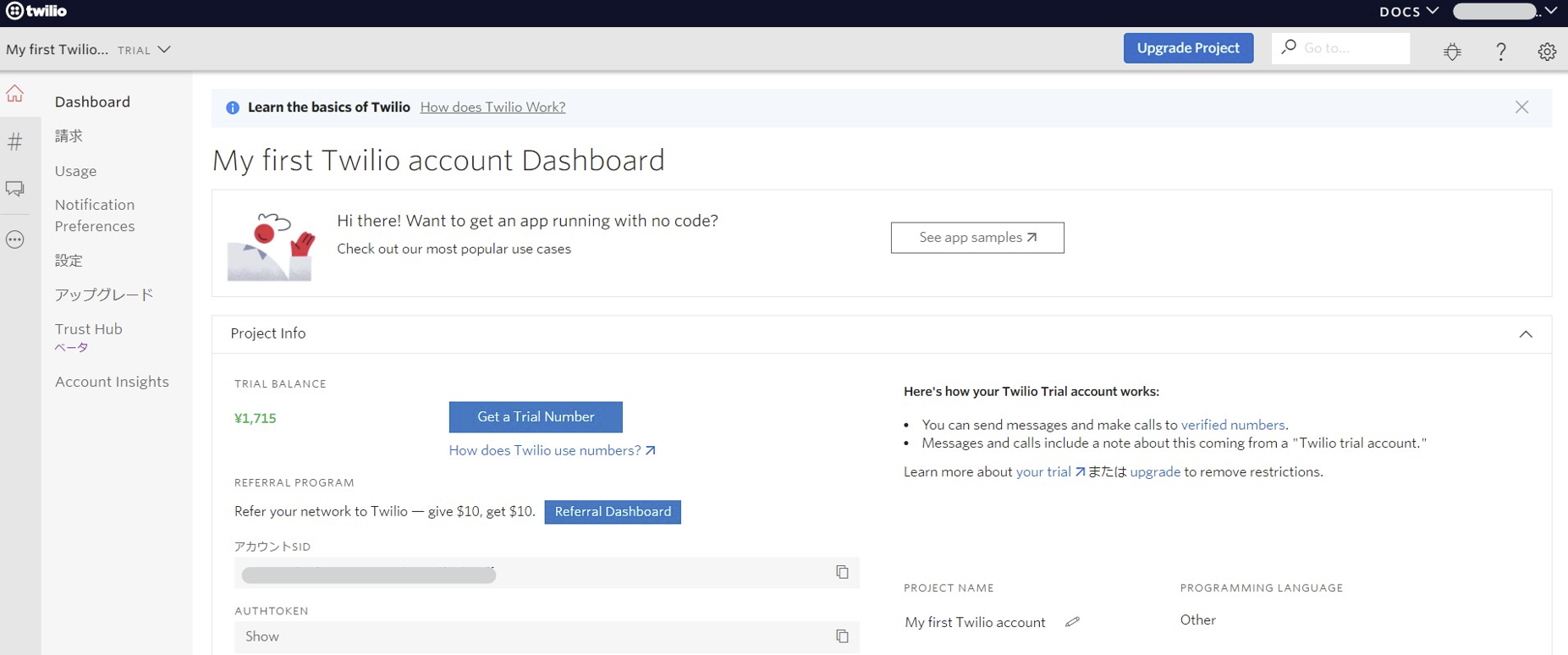Click the ¥1,715 trial balance value

pyautogui.click(x=256, y=418)
